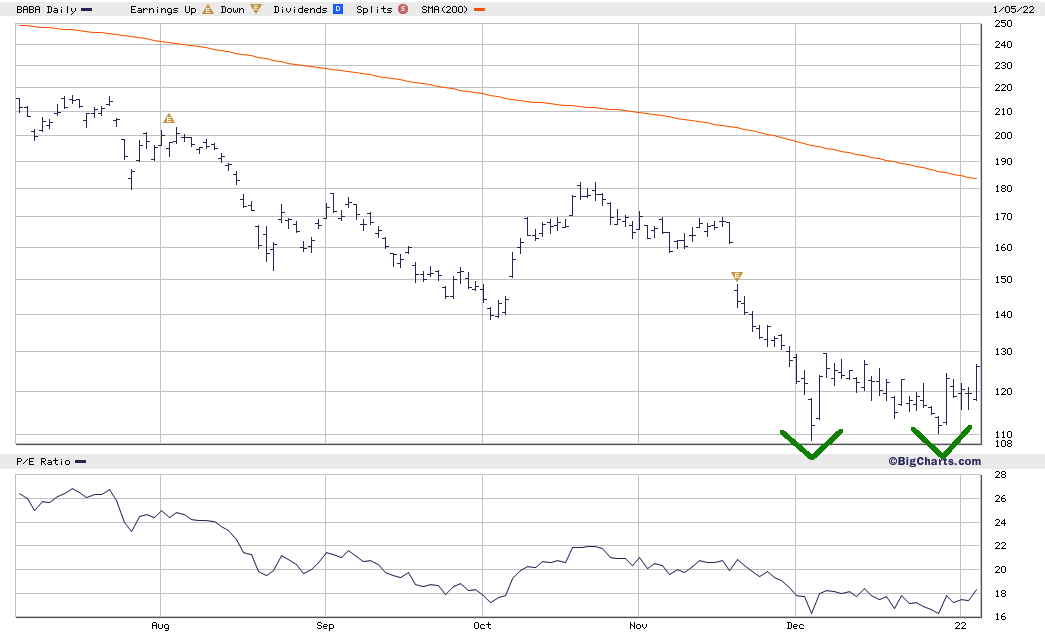Click the 130 price axis label

click(x=1003, y=352)
